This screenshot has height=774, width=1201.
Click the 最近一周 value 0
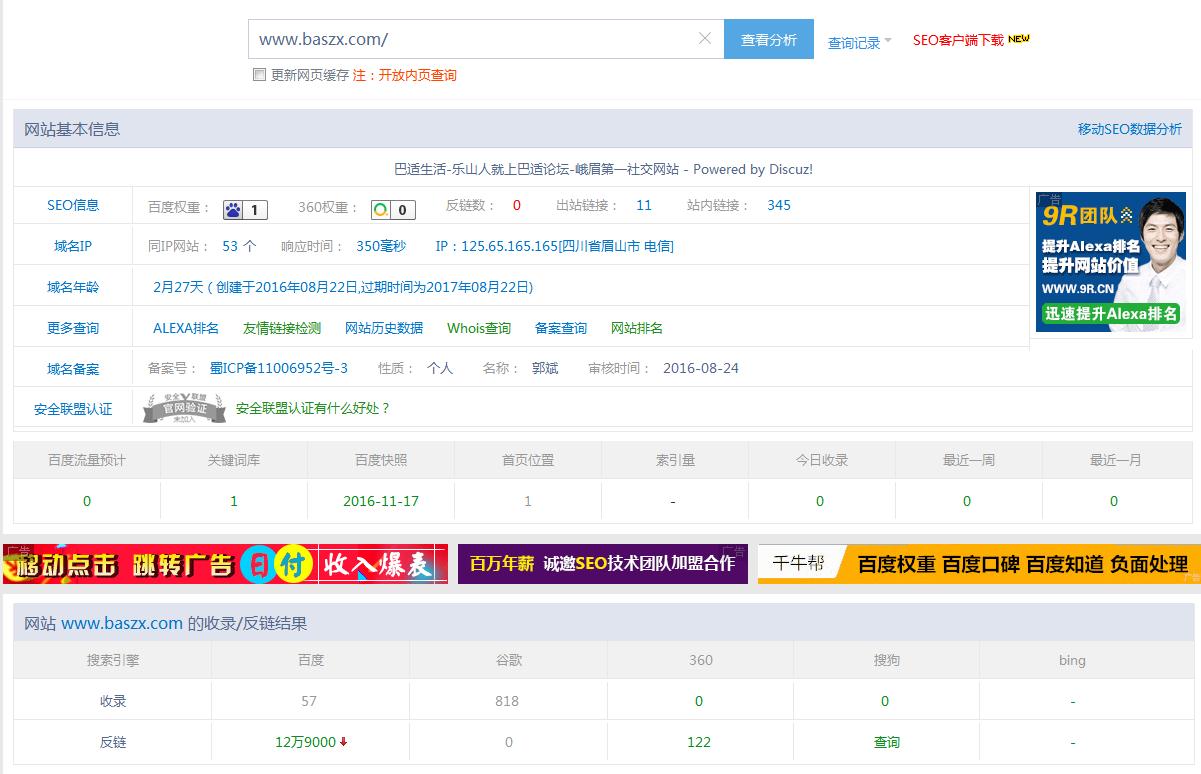[967, 501]
